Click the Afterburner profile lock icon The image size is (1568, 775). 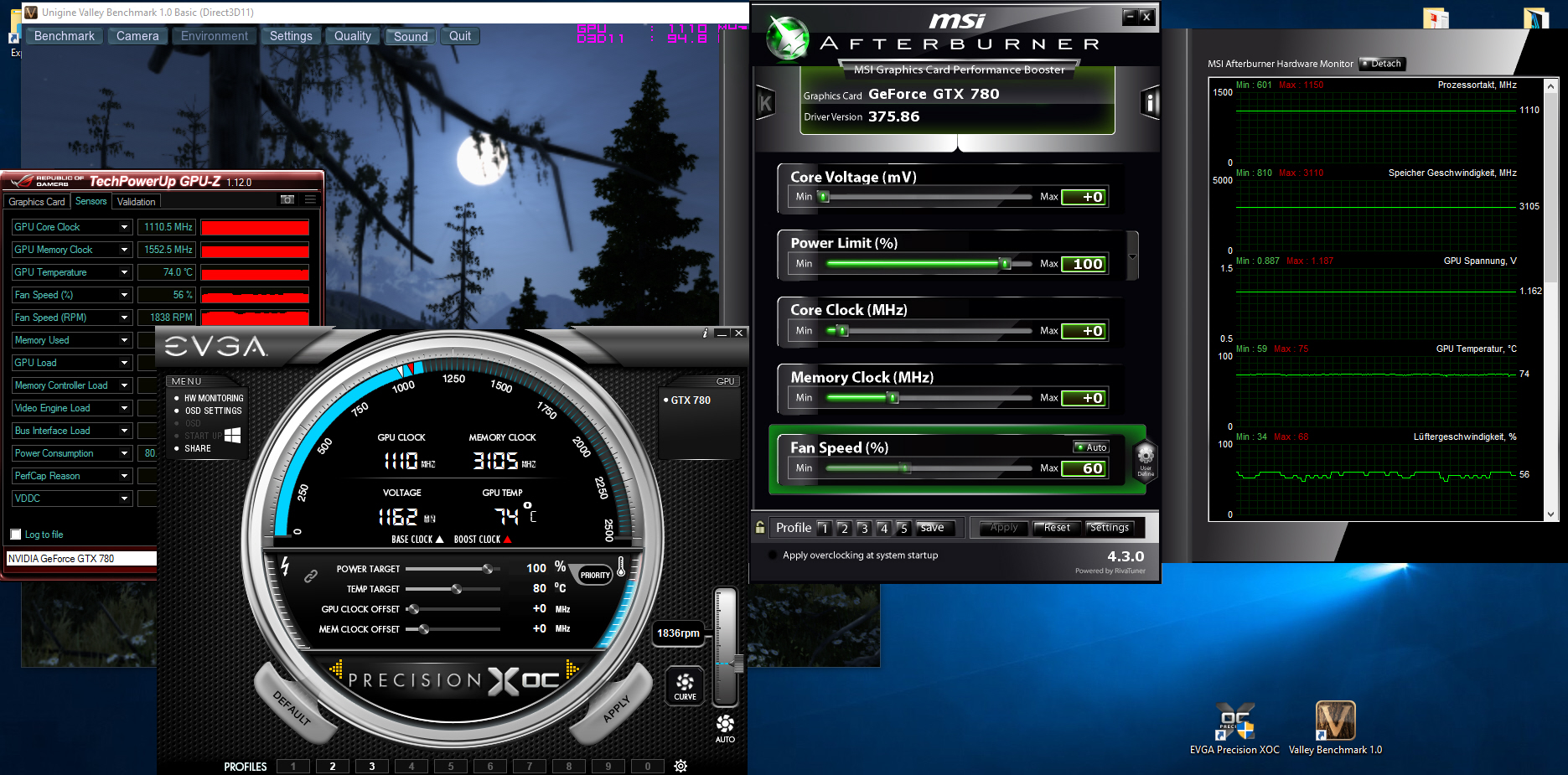(760, 528)
